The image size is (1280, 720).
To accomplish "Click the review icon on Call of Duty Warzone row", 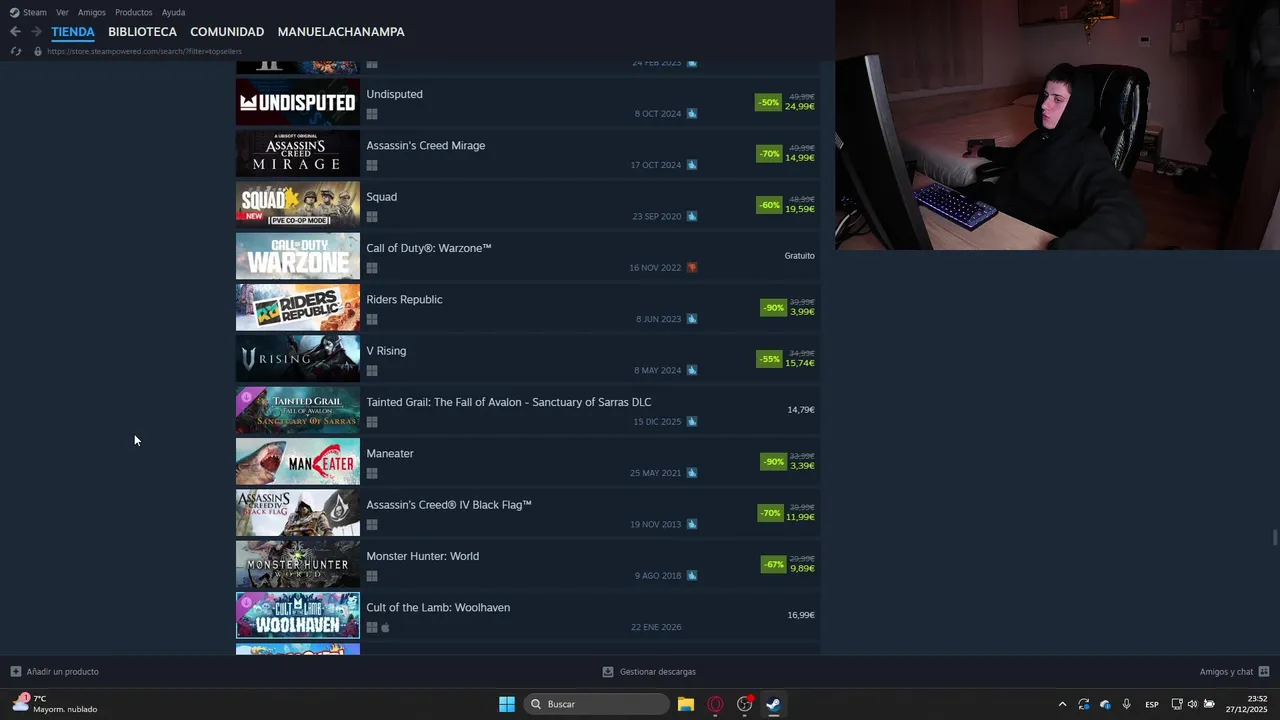I will (x=692, y=268).
